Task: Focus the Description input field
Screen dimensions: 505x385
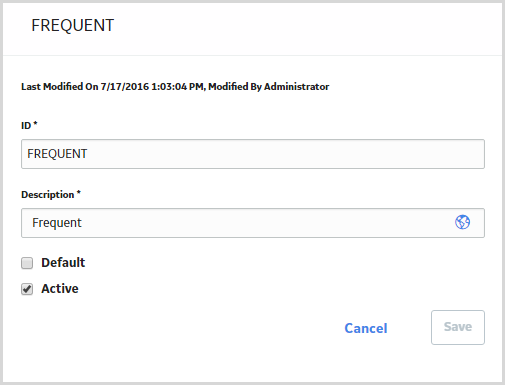Action: tap(253, 223)
